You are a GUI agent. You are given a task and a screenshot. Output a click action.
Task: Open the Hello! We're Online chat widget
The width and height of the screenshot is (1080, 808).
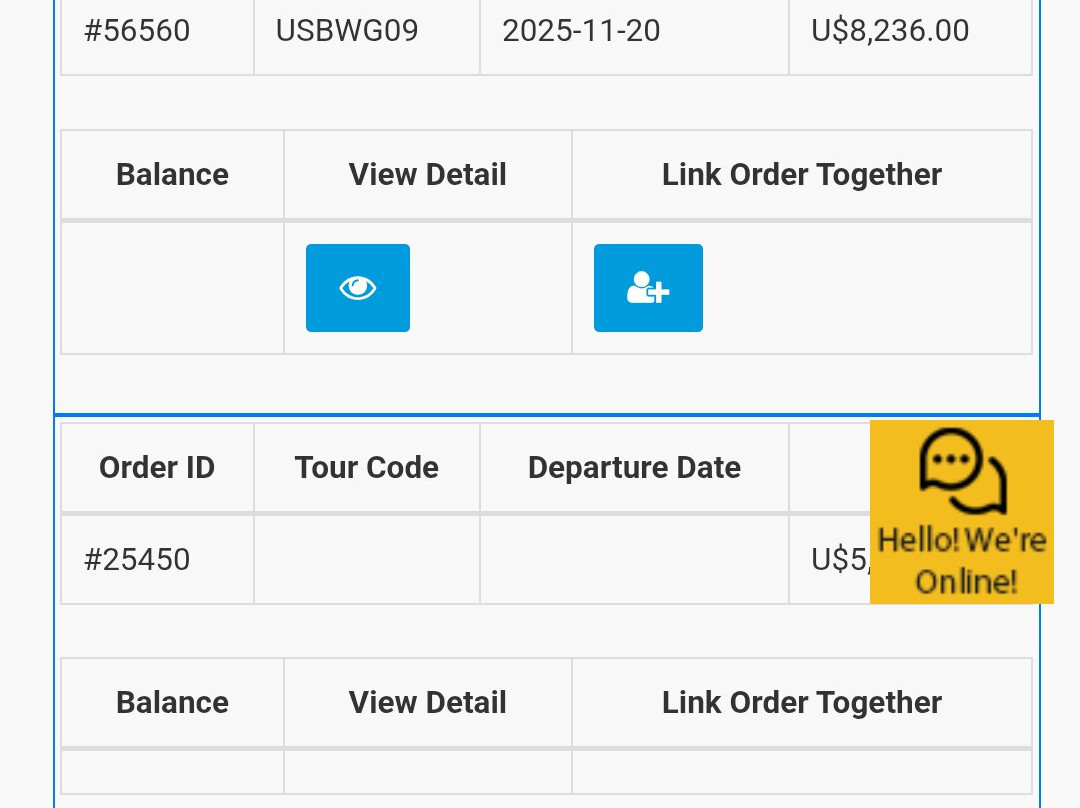(x=961, y=512)
